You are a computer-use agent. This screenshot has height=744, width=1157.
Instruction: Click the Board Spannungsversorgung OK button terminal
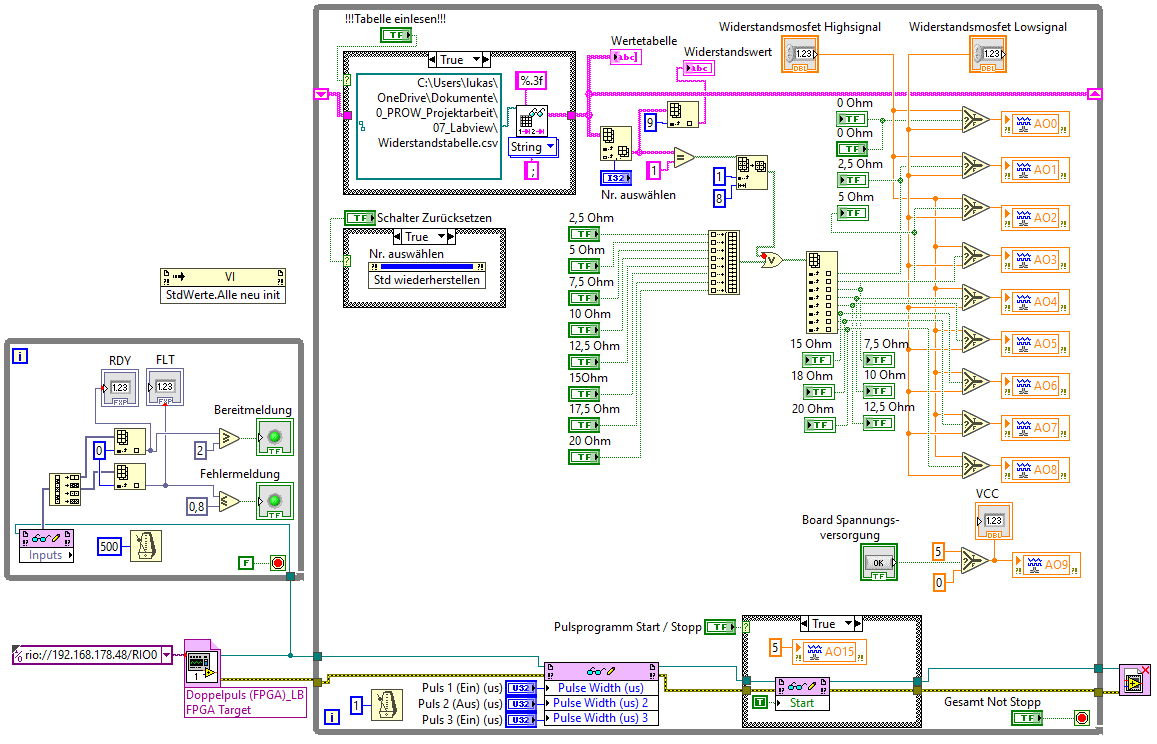coord(879,562)
